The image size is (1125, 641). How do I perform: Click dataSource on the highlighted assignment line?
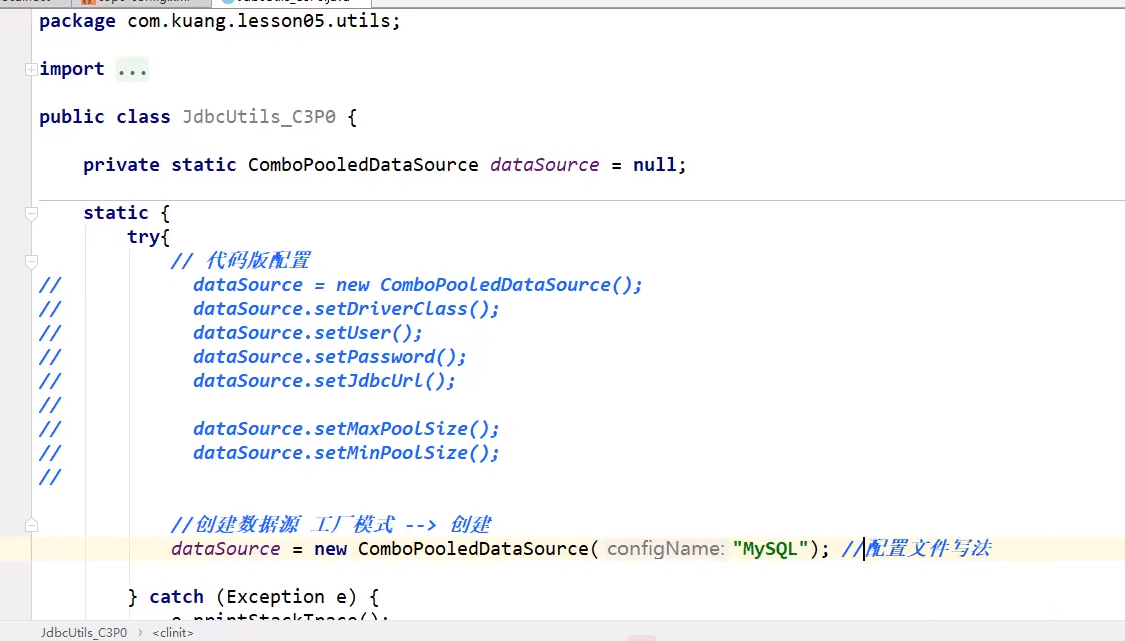coord(225,549)
